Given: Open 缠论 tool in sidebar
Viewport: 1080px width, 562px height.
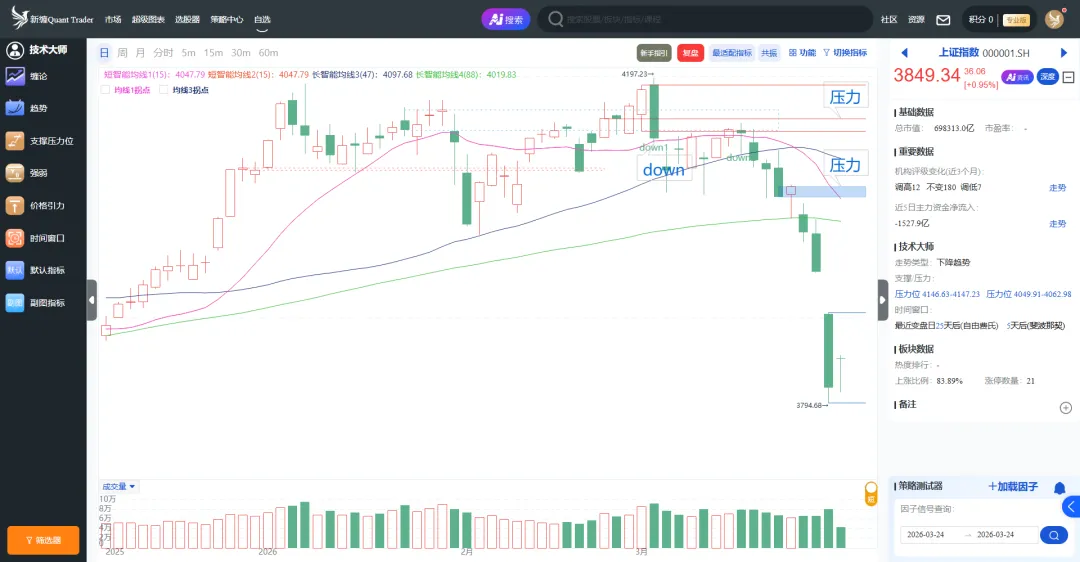Looking at the screenshot, I should tap(28, 76).
